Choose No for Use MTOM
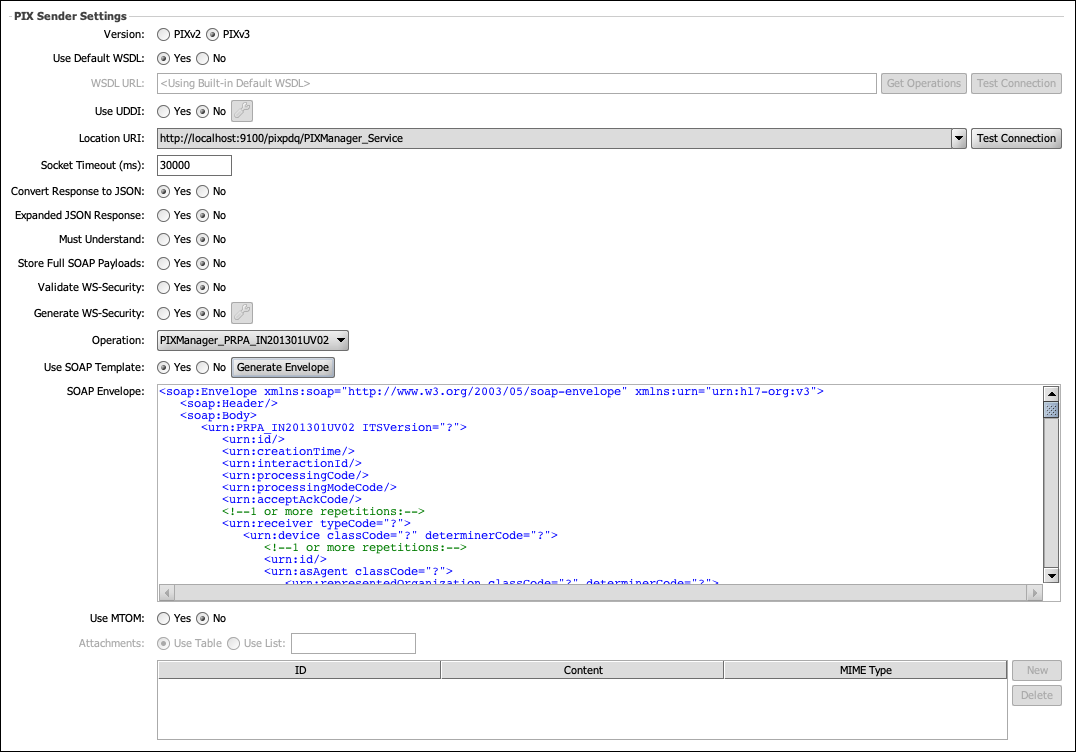Image resolution: width=1076 pixels, height=752 pixels. tap(202, 618)
